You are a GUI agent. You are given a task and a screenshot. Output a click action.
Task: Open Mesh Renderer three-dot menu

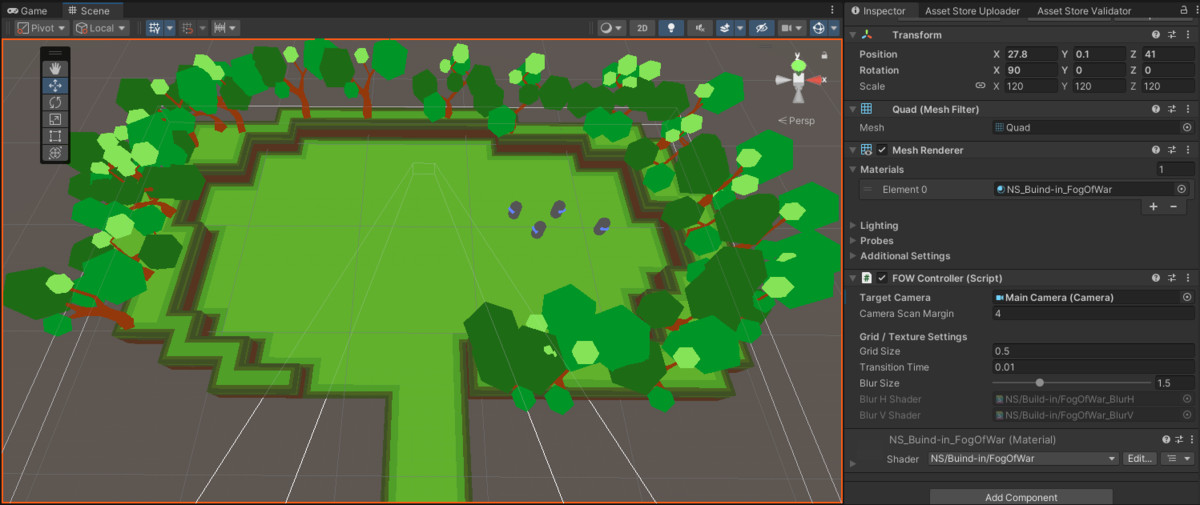[x=1188, y=150]
